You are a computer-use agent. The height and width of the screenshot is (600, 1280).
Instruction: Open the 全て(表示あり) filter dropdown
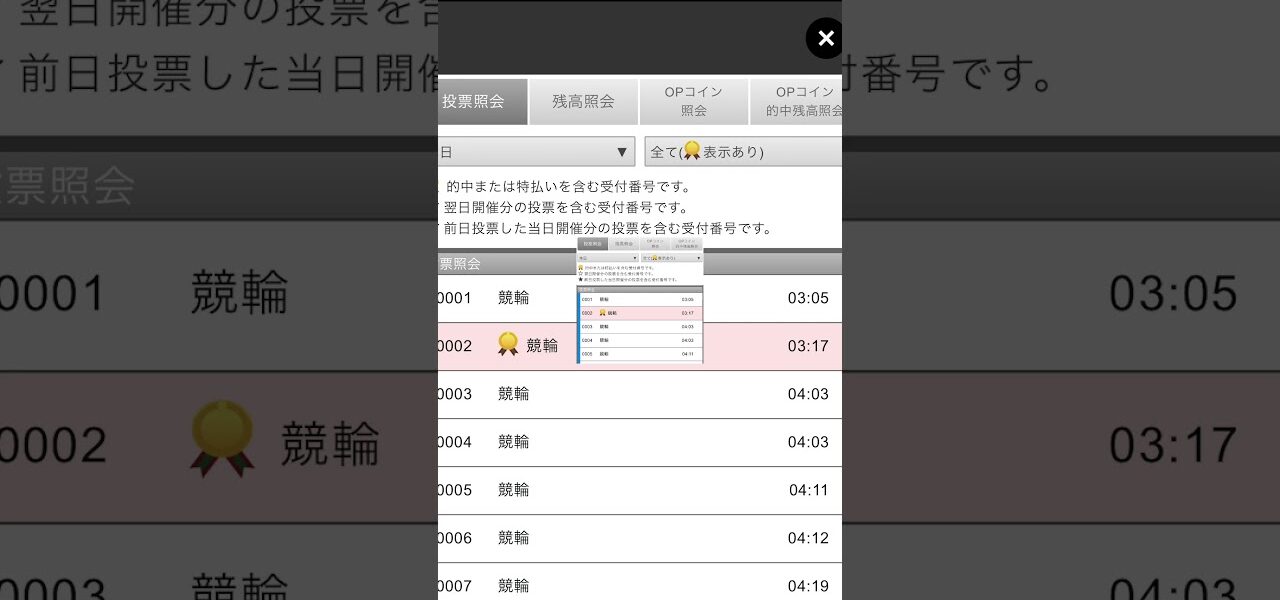(742, 152)
